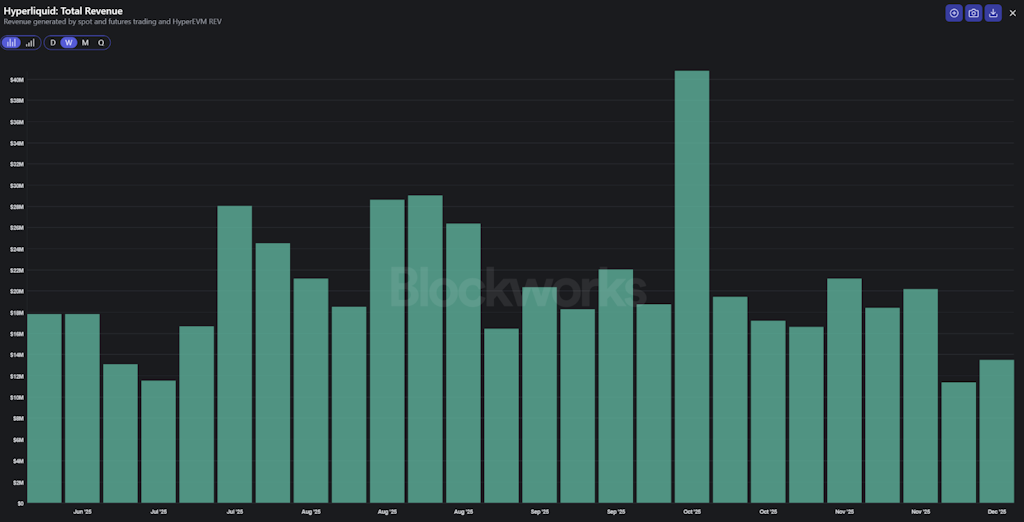Click the Dec '25 x-axis label
The height and width of the screenshot is (522, 1024).
click(996, 512)
